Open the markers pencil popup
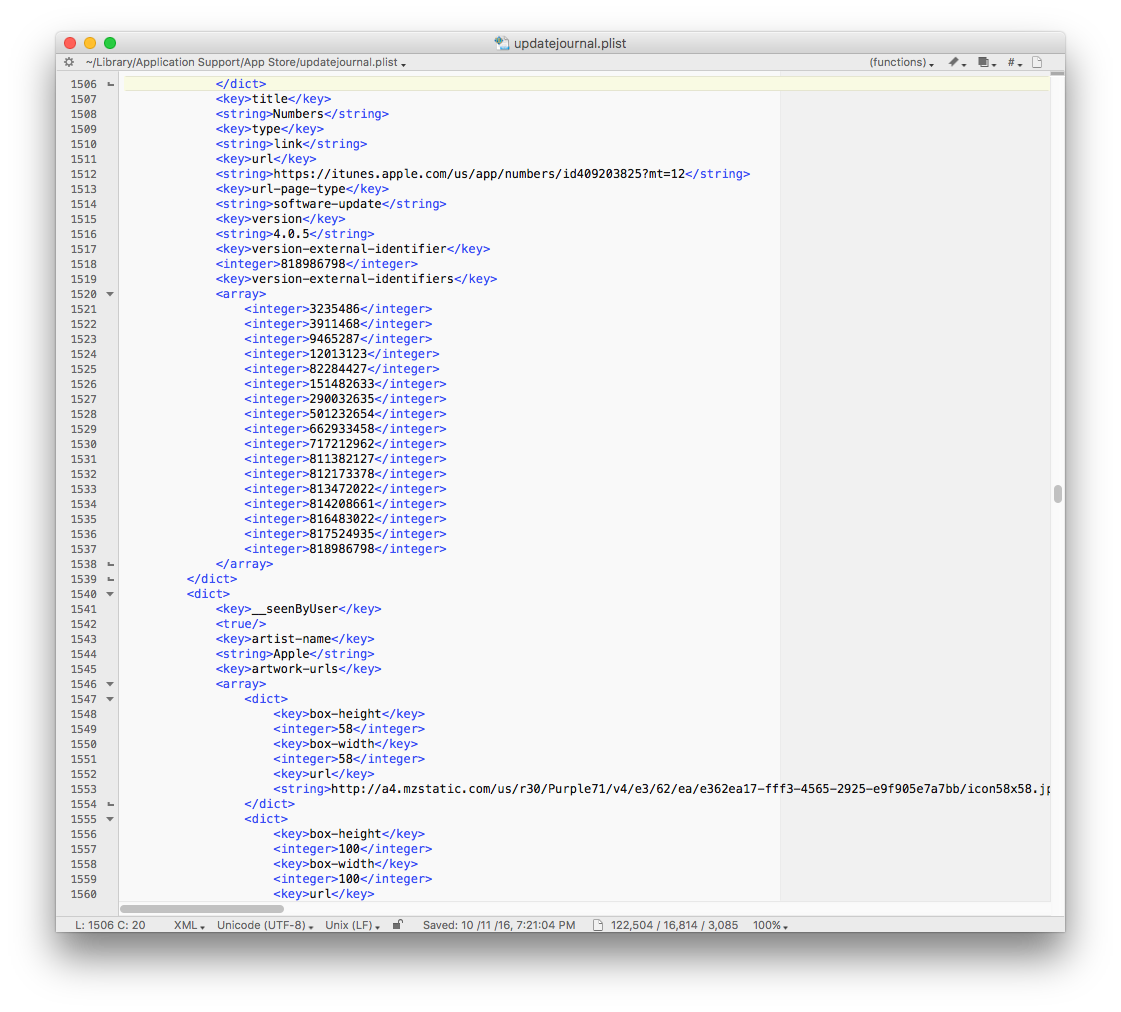 [957, 62]
